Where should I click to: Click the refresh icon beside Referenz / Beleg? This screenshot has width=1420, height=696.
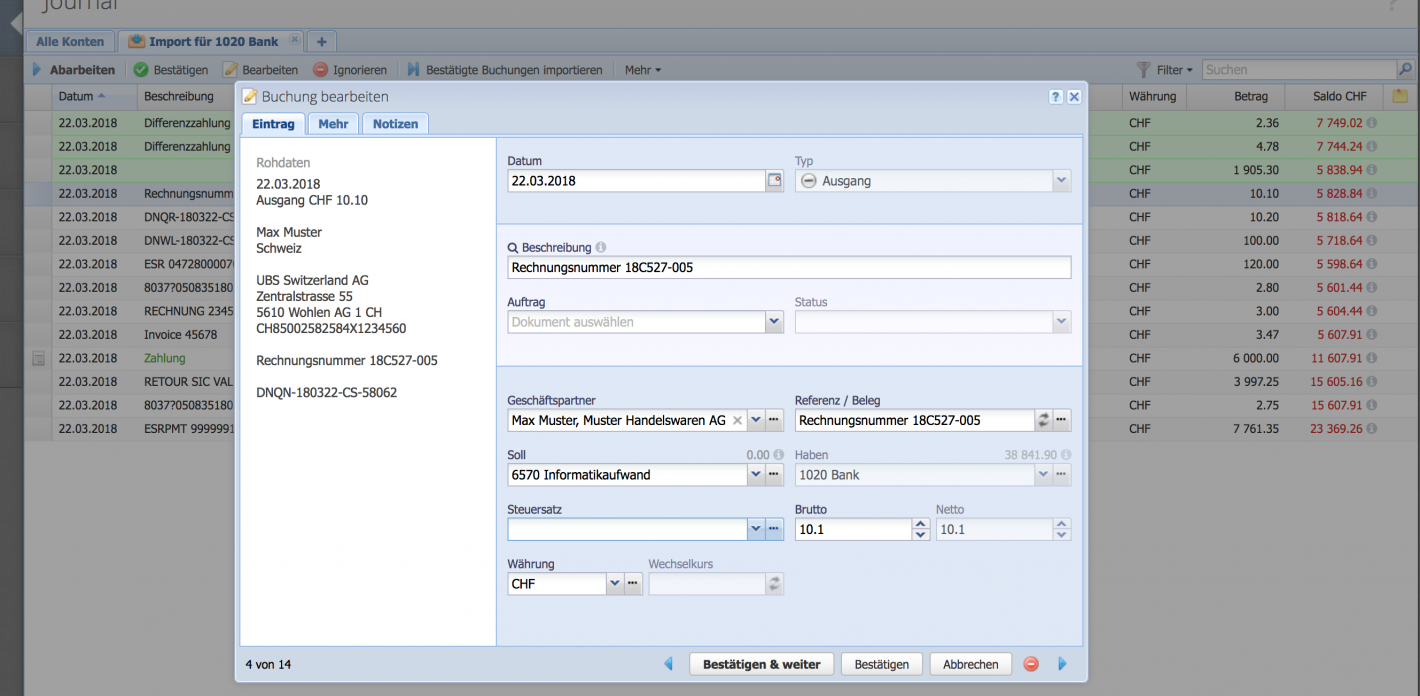coord(1042,420)
